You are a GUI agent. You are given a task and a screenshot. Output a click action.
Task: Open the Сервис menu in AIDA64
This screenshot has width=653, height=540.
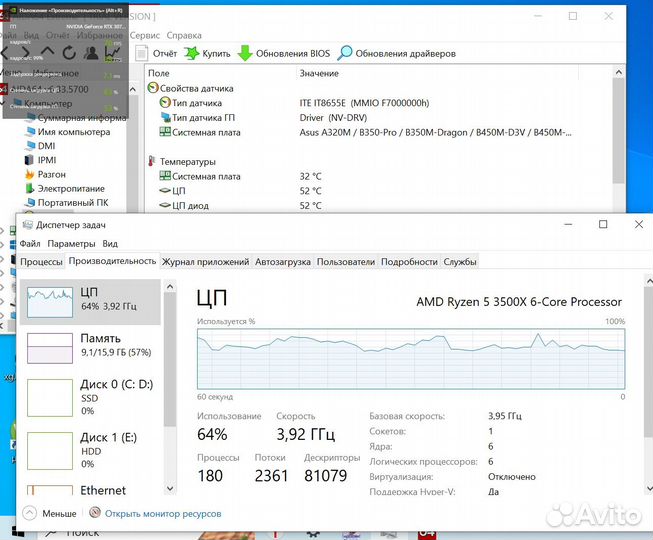[x=145, y=35]
